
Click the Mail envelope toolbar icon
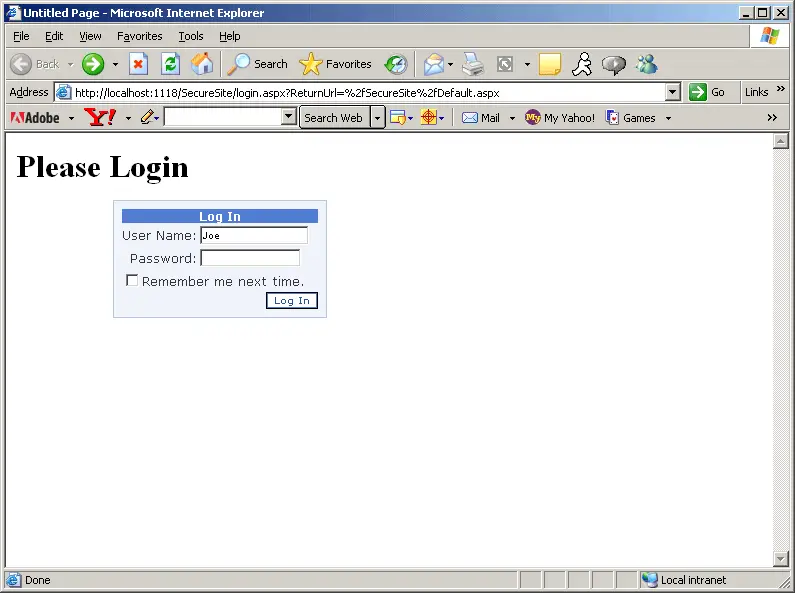(433, 64)
